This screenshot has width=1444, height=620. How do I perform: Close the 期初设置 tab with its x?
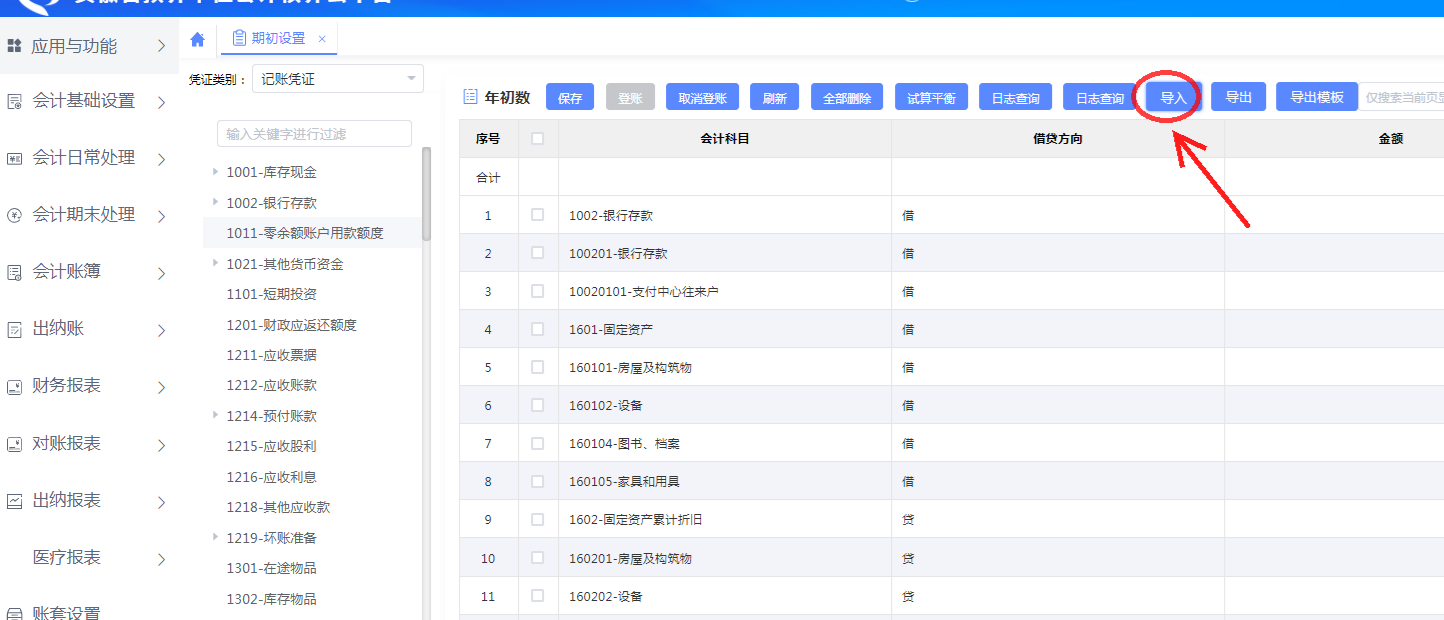pyautogui.click(x=322, y=39)
